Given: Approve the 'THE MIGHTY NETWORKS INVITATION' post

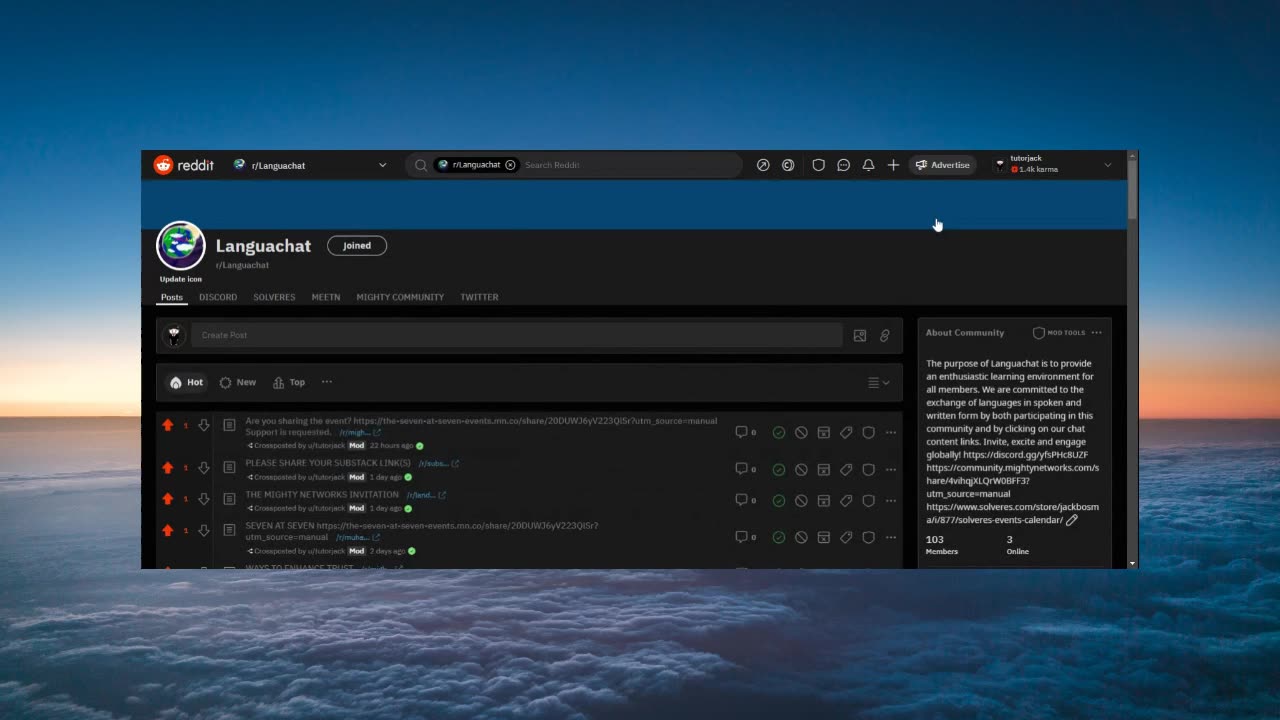Looking at the screenshot, I should coord(779,500).
